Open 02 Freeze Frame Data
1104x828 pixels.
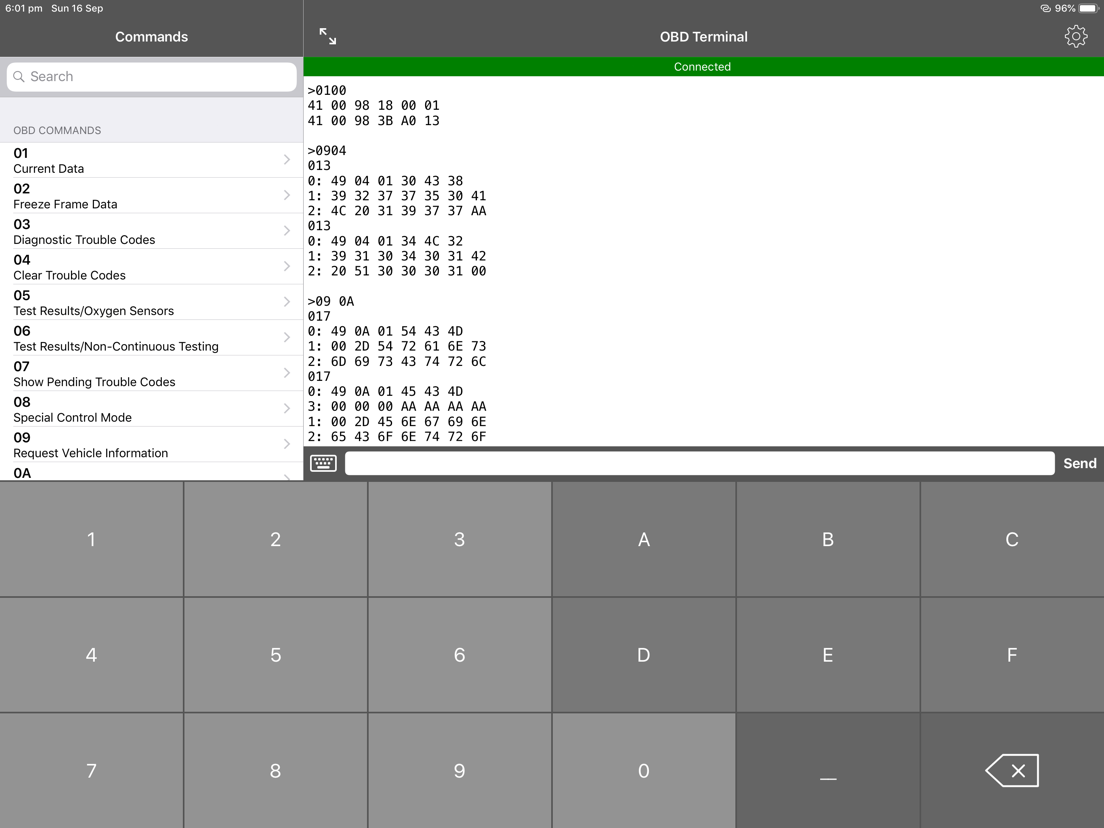click(151, 196)
